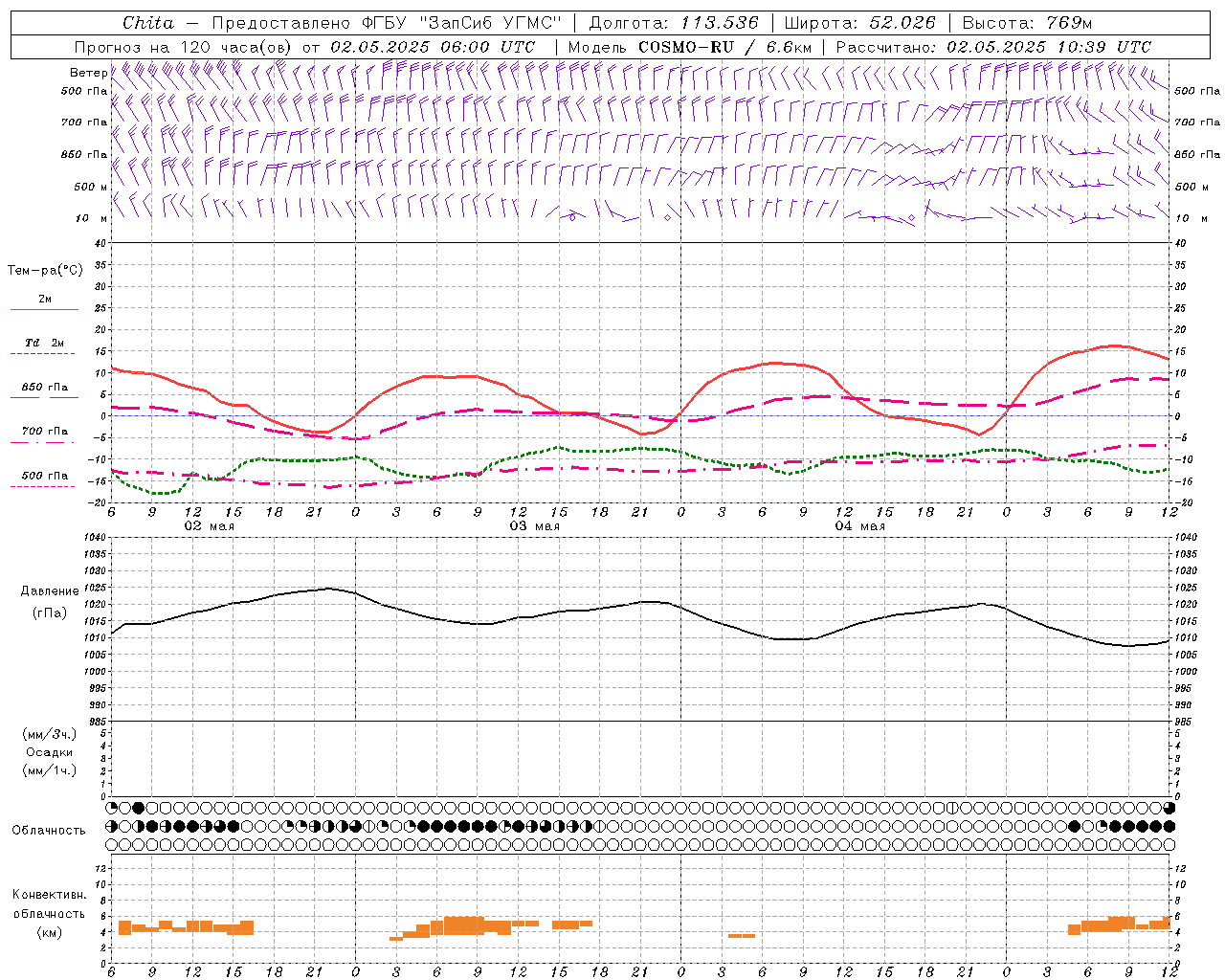The width and height of the screenshot is (1225, 980).
Task: Click the "850 гПа" temperature legend entry
Action: pos(45,388)
